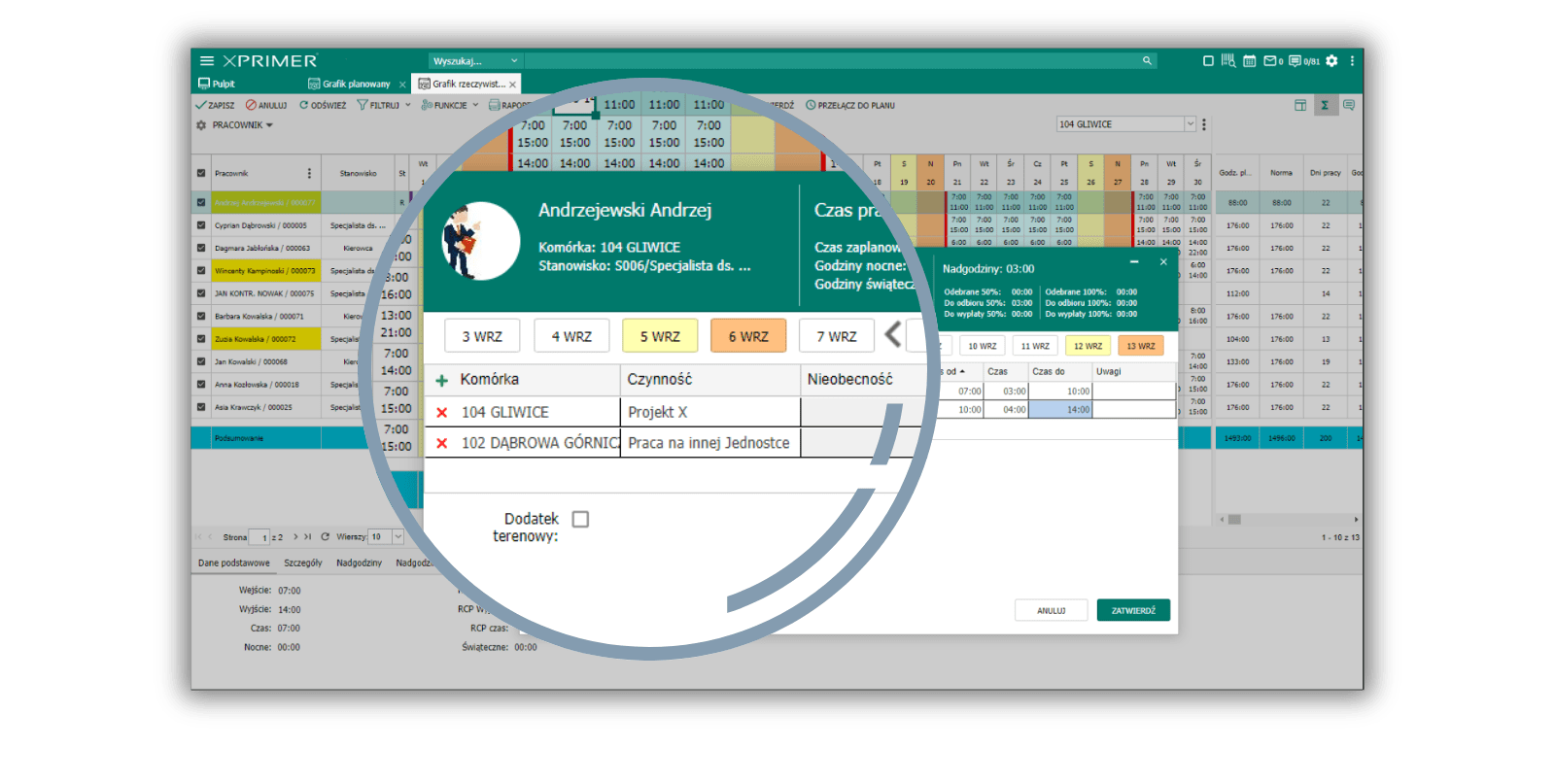Click the search magnifier icon

pyautogui.click(x=1147, y=61)
